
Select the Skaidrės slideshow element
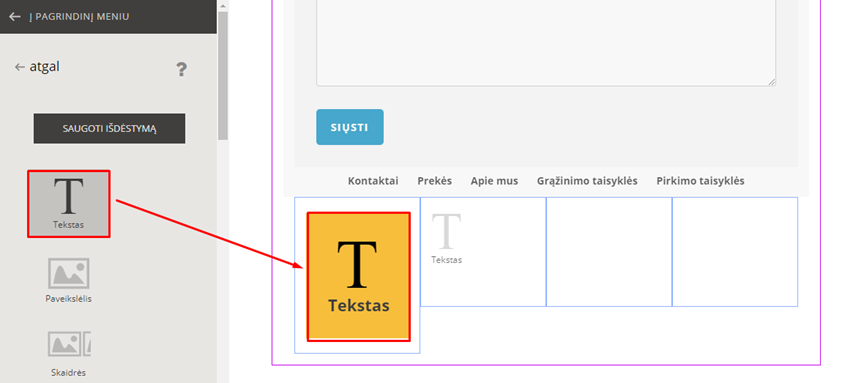pyautogui.click(x=69, y=354)
